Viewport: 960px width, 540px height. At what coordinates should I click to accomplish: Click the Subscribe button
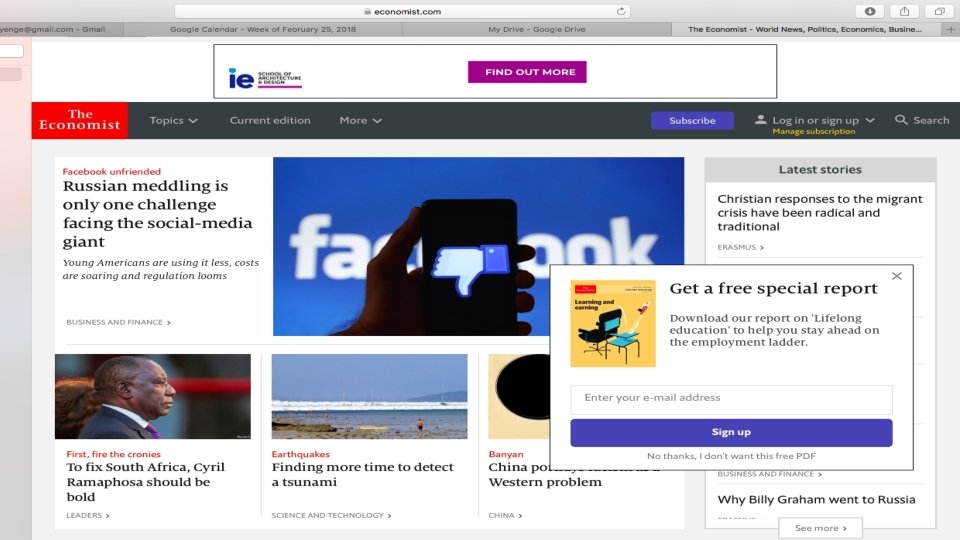click(692, 121)
